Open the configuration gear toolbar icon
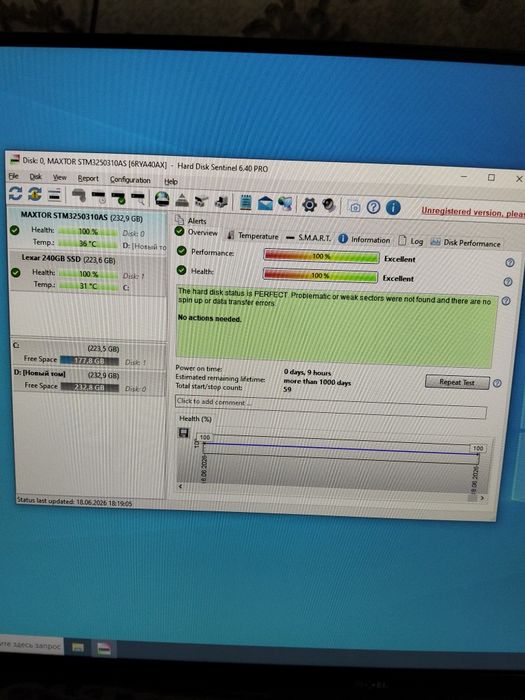The image size is (525, 700). pyautogui.click(x=309, y=205)
